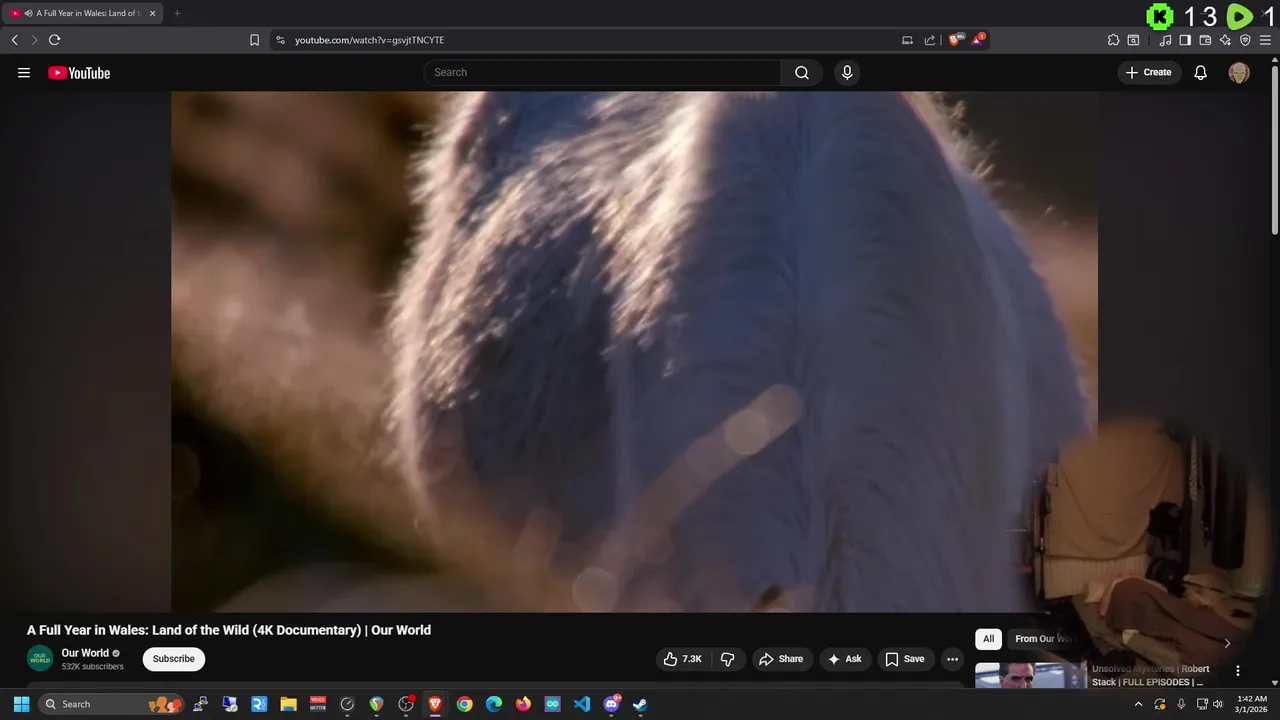Viewport: 1280px width, 720px height.
Task: Open the Unsolved Mysteries video thumbnail
Action: point(1031,677)
